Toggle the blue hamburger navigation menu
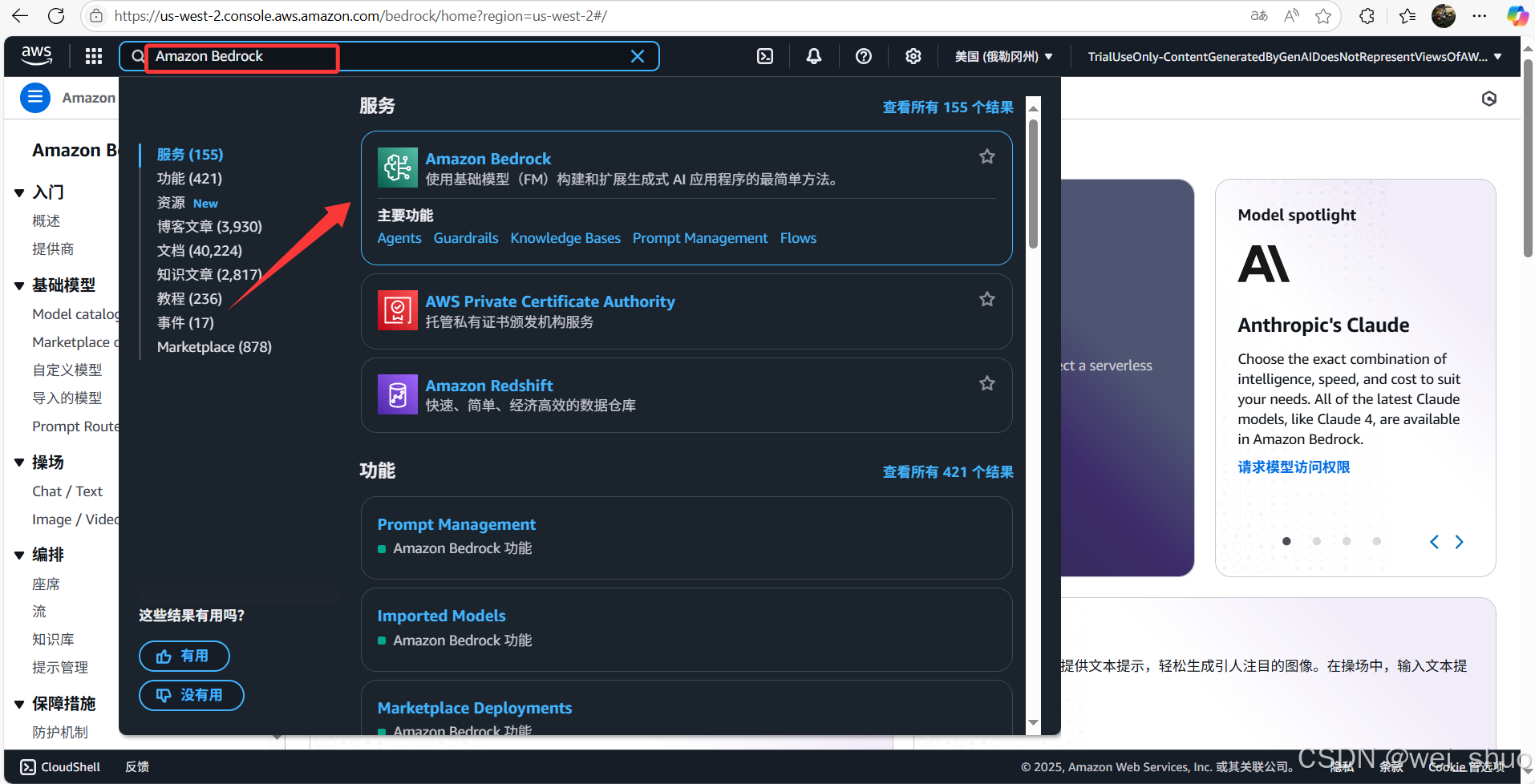 tap(35, 98)
